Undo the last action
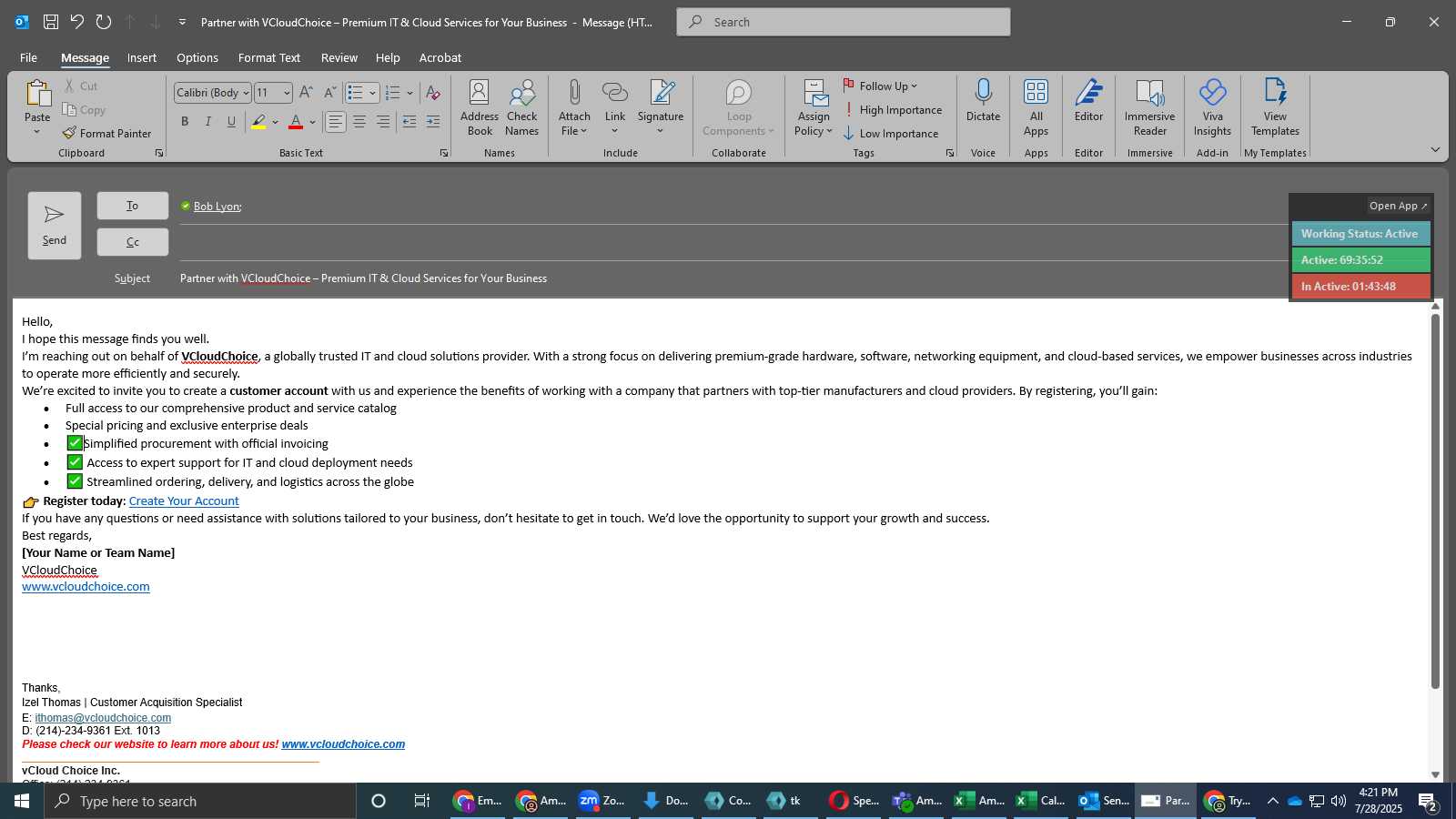Viewport: 1456px width, 819px height. [x=77, y=22]
